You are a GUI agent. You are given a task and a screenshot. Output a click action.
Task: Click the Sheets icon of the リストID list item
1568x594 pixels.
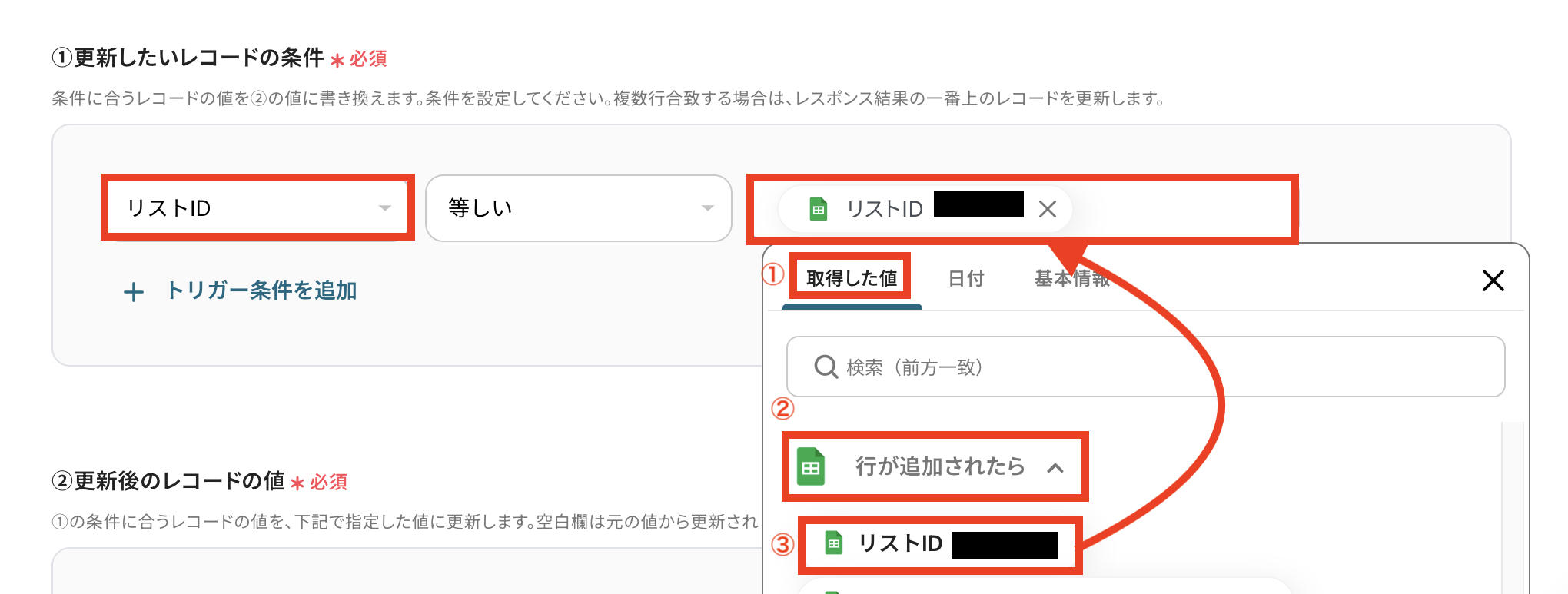click(x=834, y=543)
